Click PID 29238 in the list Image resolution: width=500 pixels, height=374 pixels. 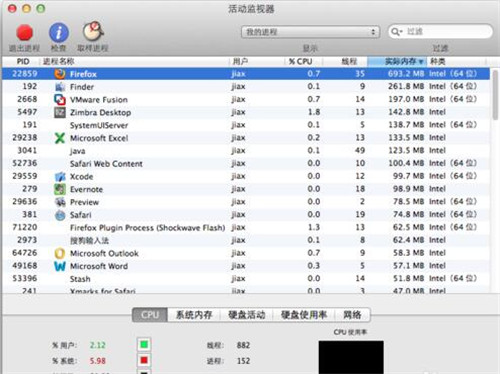click(x=25, y=137)
